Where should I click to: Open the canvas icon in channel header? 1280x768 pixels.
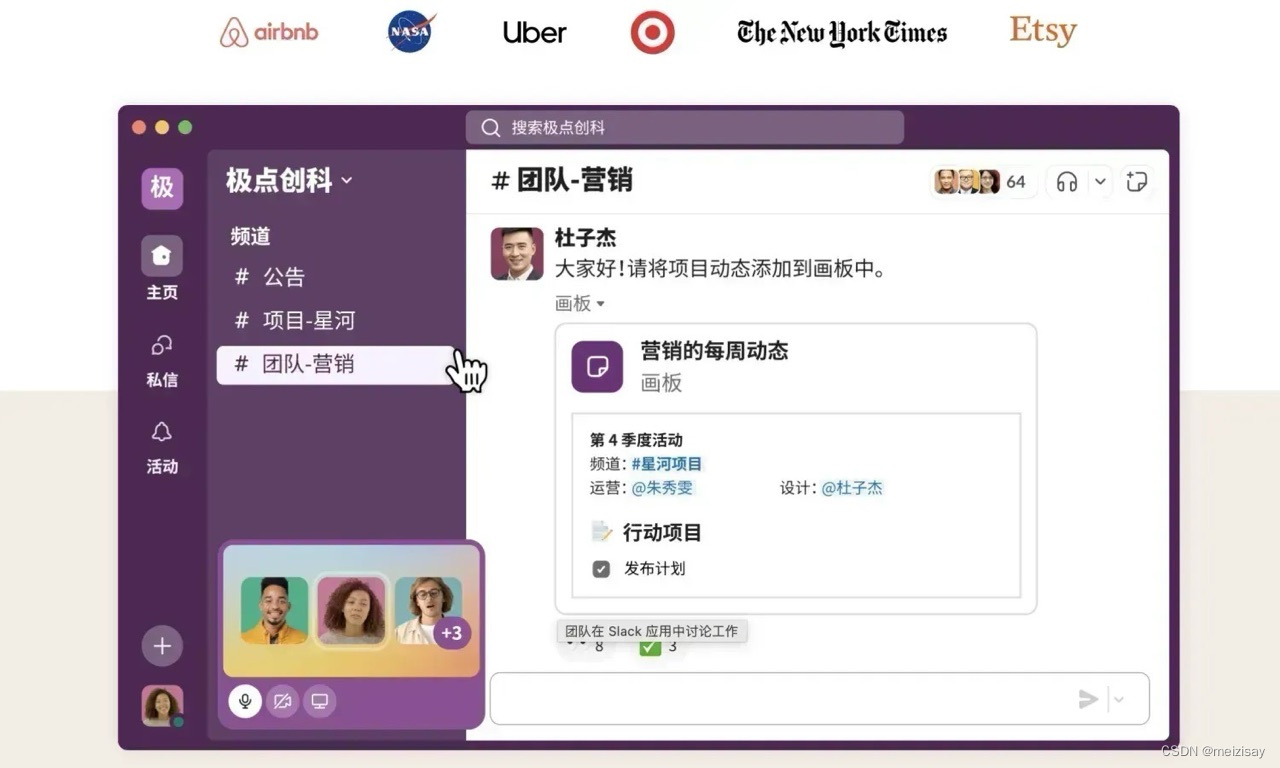point(1136,182)
